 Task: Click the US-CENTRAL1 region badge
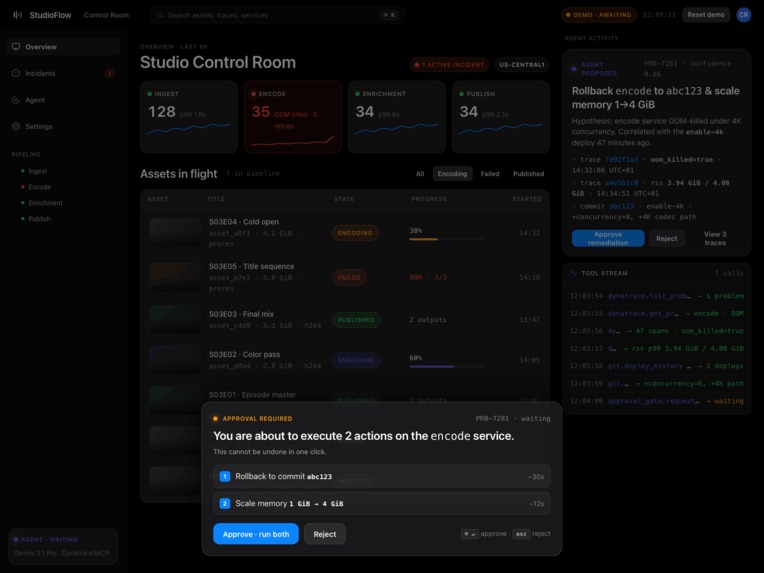point(522,64)
